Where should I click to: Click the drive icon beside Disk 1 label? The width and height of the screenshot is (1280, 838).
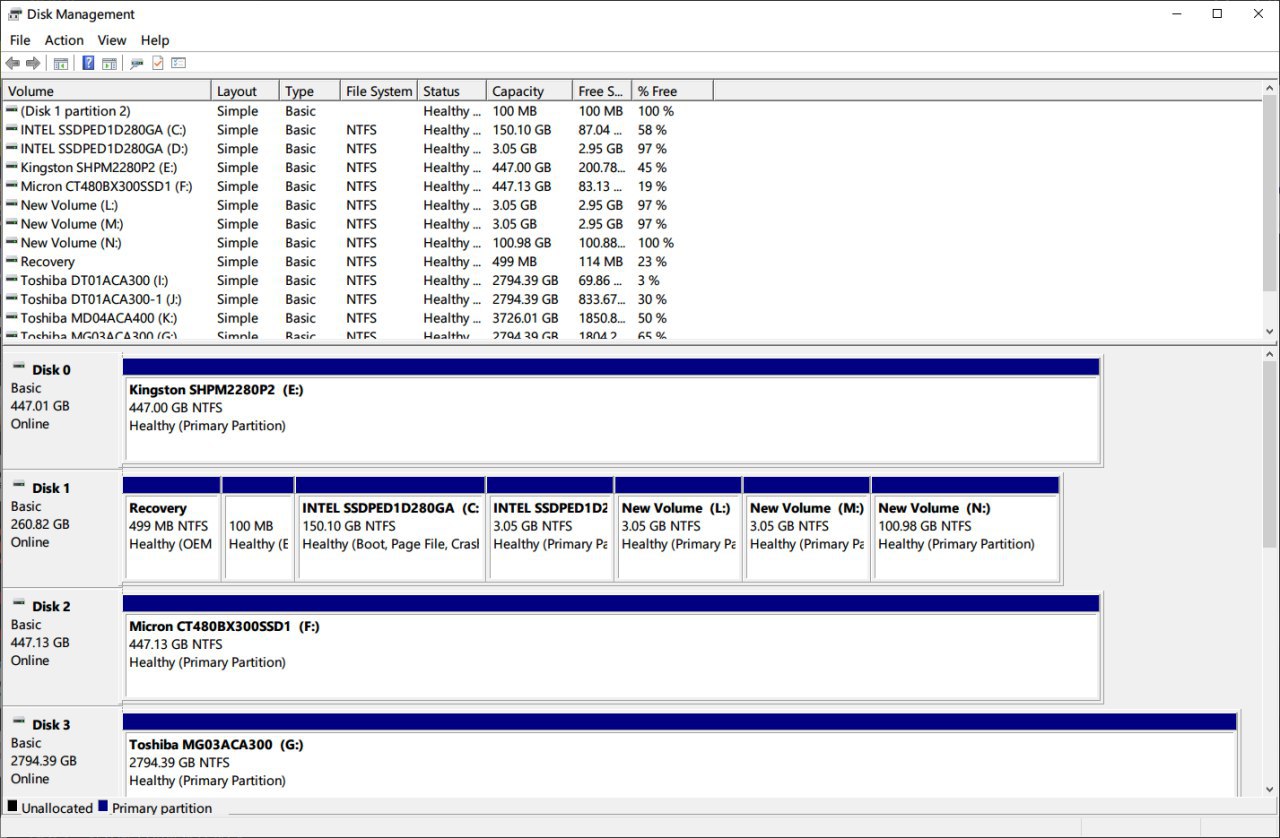pyautogui.click(x=19, y=486)
